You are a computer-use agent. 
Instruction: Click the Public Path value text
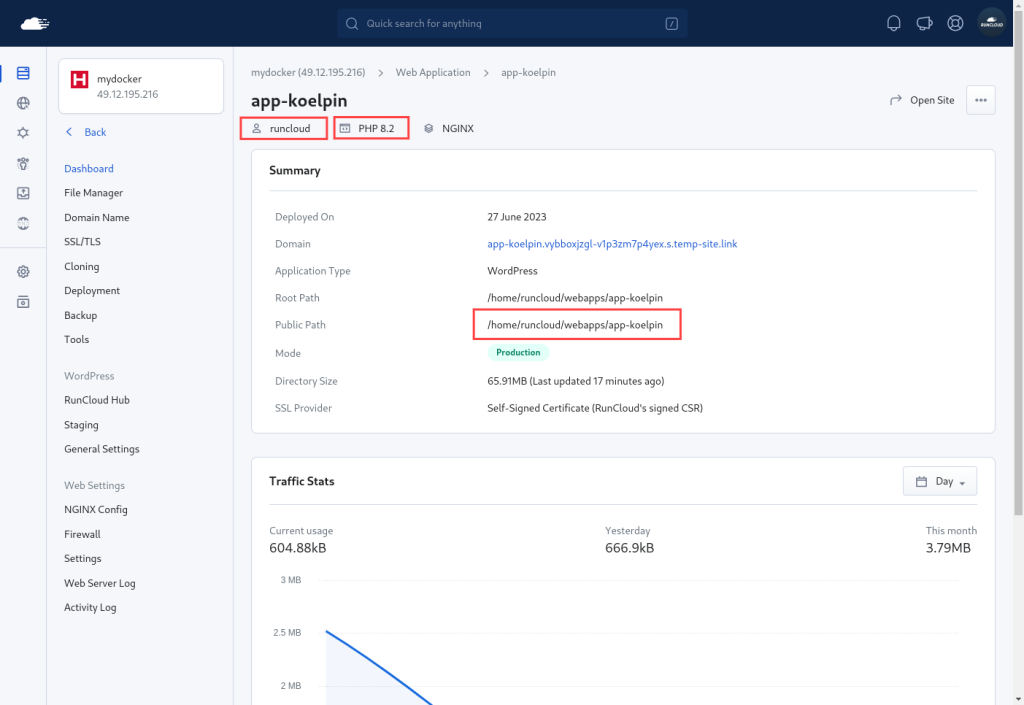(575, 324)
